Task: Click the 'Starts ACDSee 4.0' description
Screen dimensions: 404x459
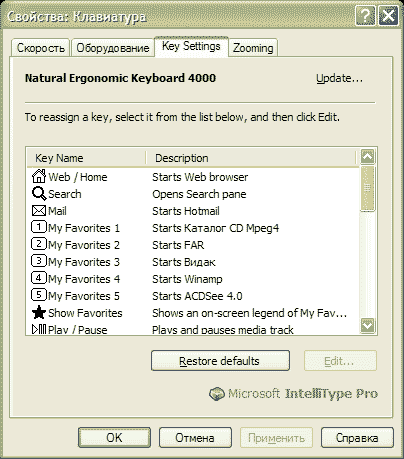Action: click(197, 296)
